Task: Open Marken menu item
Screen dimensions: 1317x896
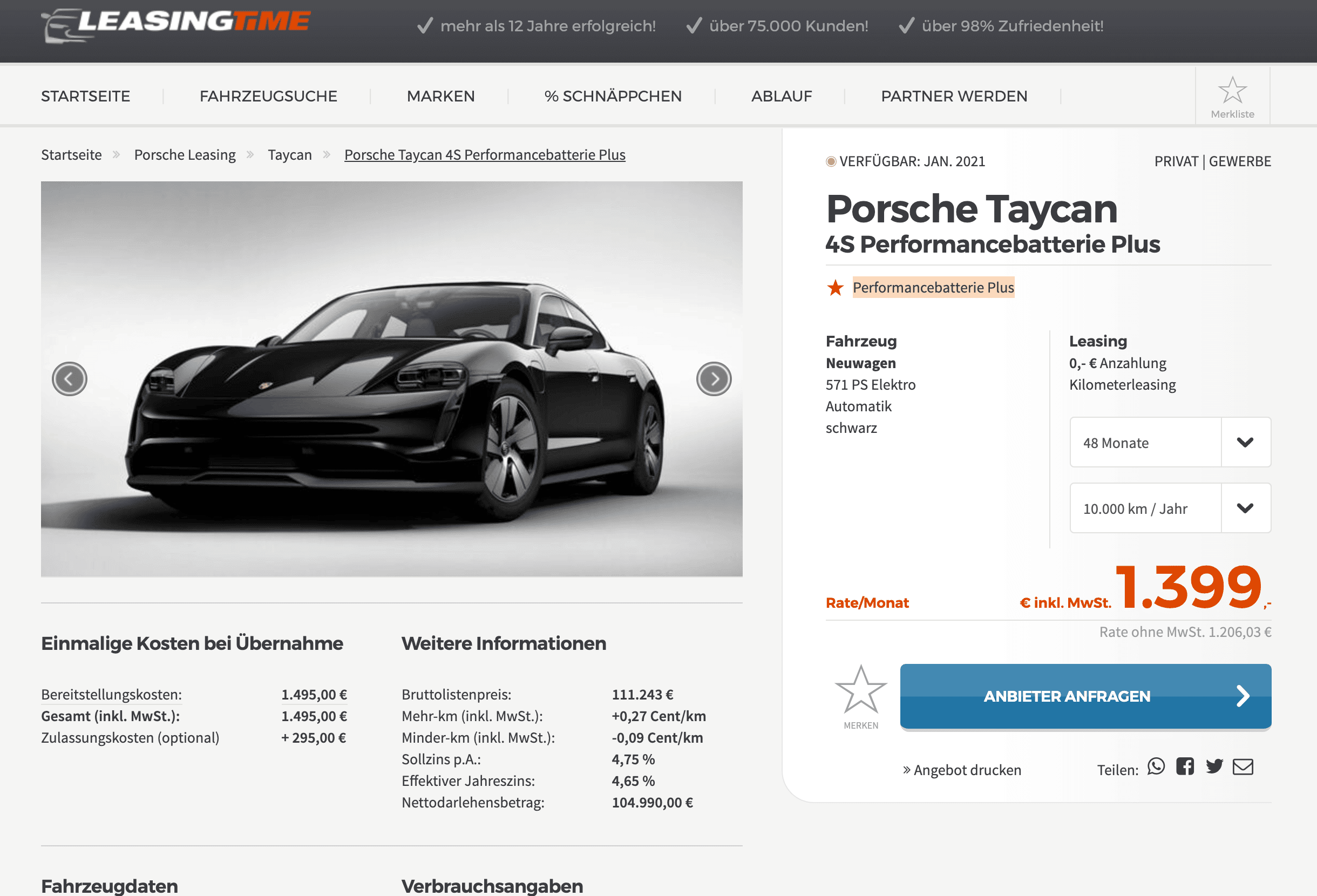Action: [441, 96]
